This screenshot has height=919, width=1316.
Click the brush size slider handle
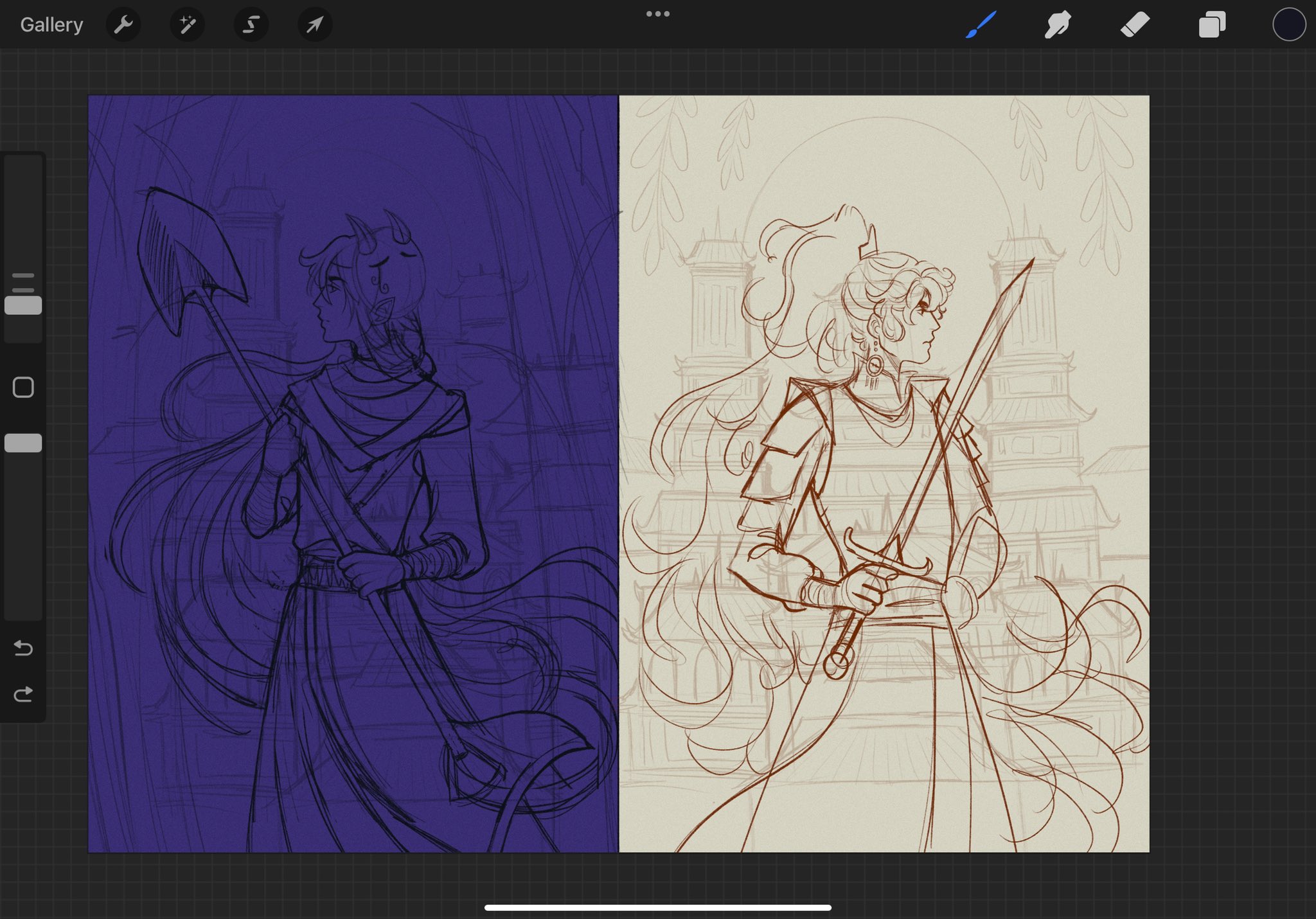[23, 305]
